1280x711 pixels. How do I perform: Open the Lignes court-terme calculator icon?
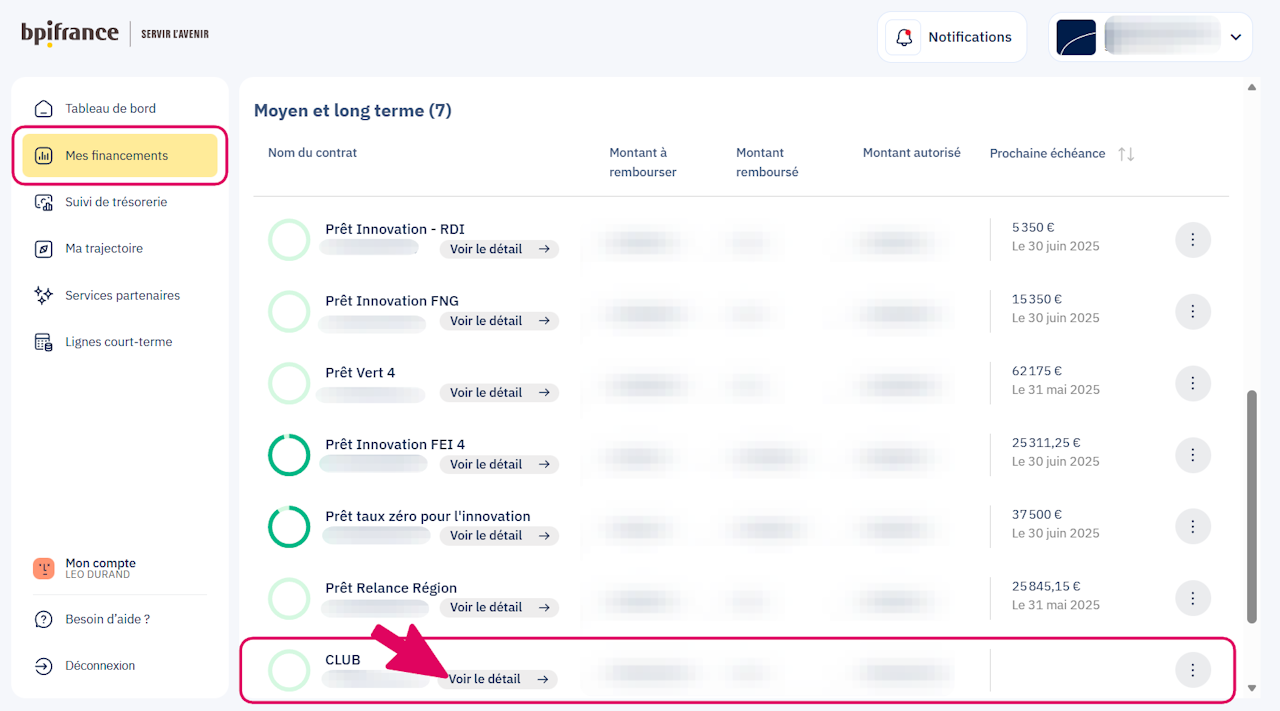tap(43, 342)
